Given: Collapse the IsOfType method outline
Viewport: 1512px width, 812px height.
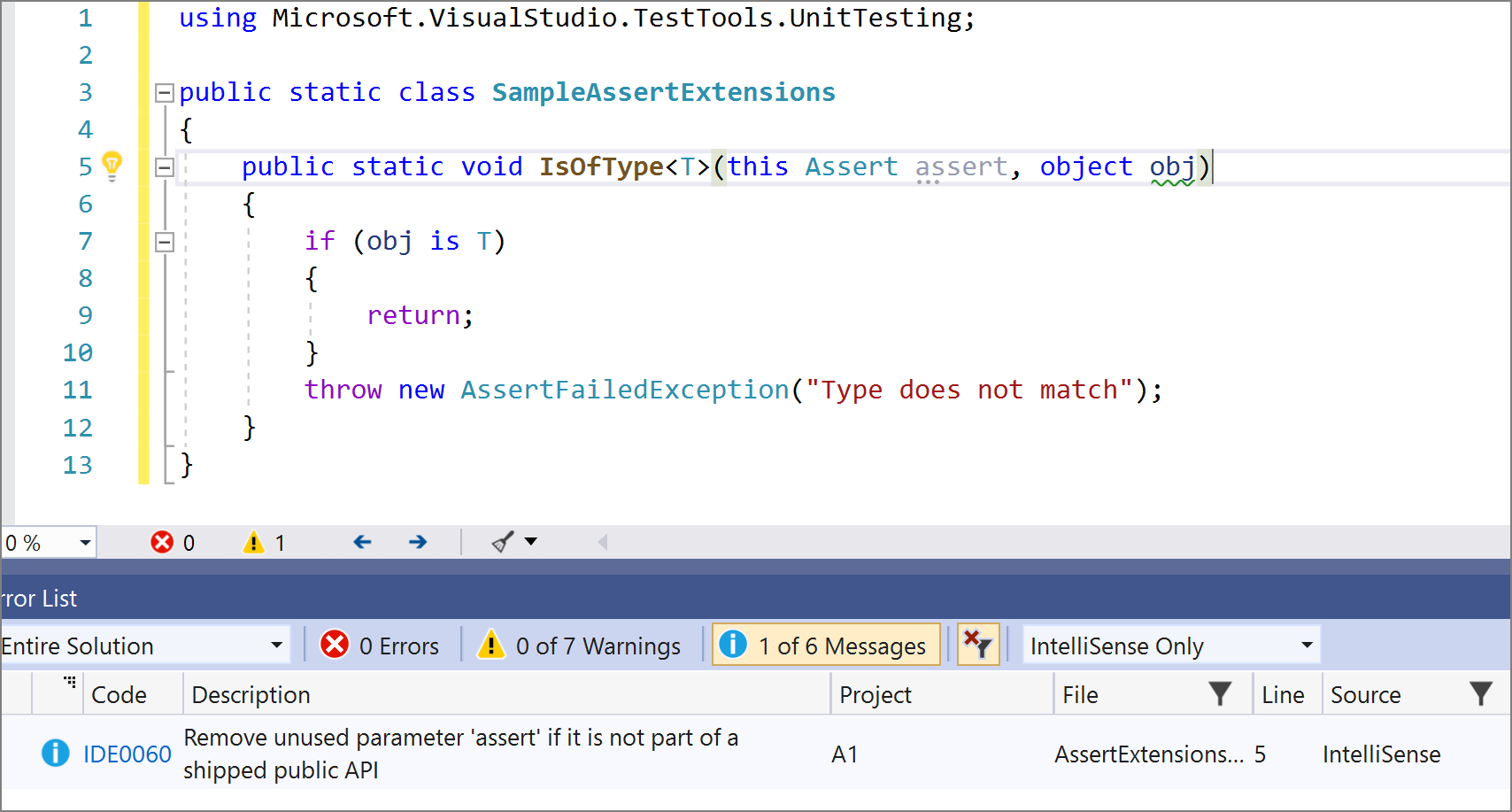Looking at the screenshot, I should (x=164, y=167).
